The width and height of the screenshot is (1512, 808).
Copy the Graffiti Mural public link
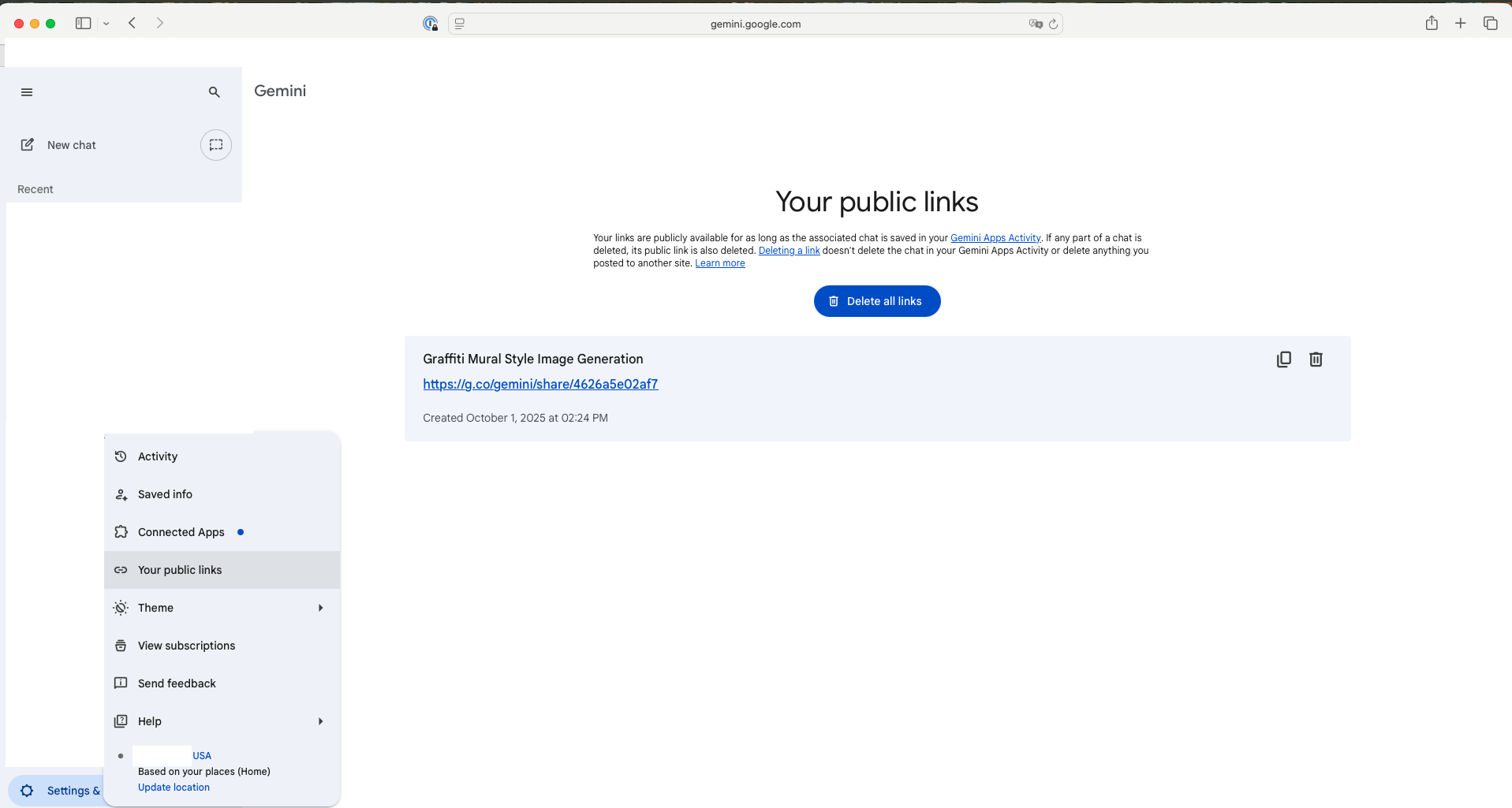pos(1283,359)
